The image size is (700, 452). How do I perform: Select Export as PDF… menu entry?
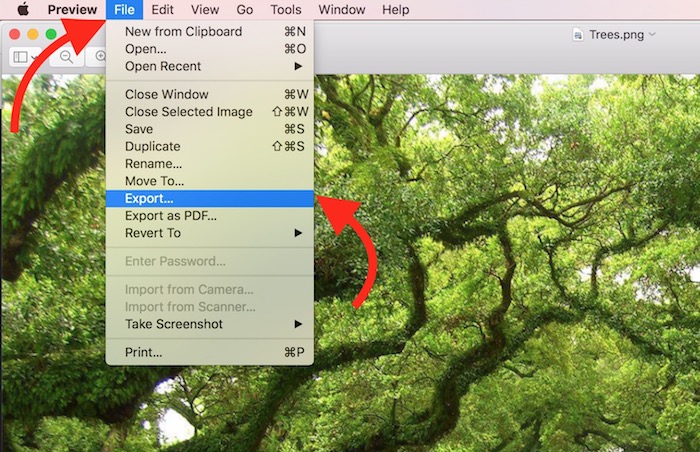(x=171, y=216)
